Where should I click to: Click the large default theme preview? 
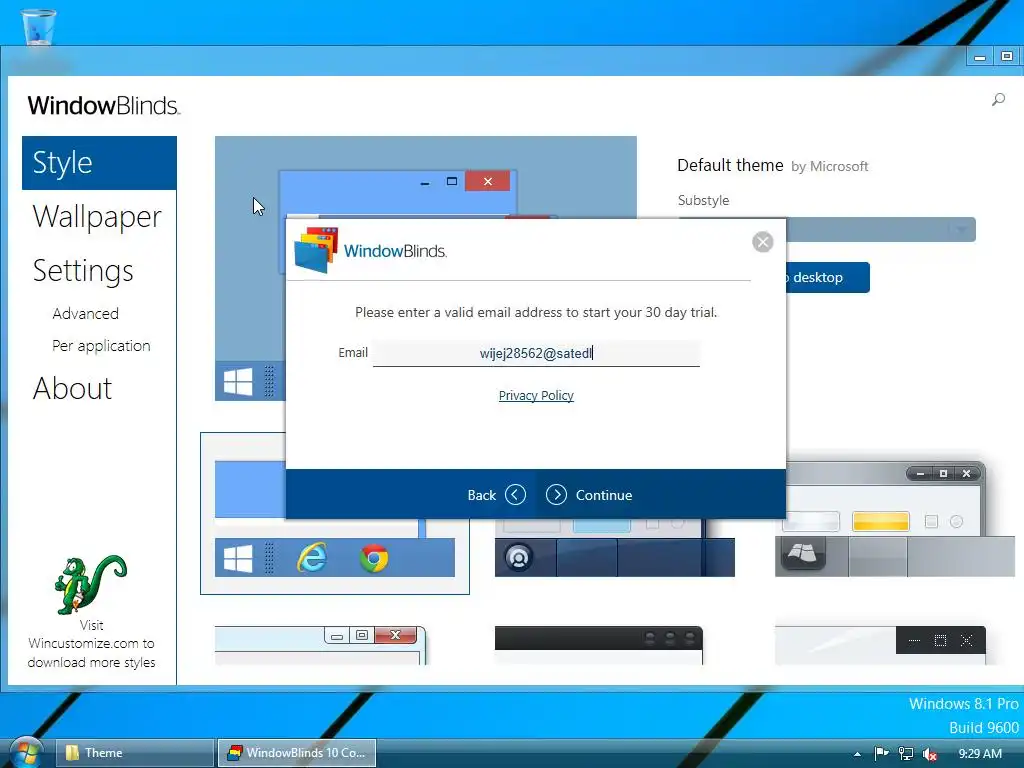click(x=250, y=294)
